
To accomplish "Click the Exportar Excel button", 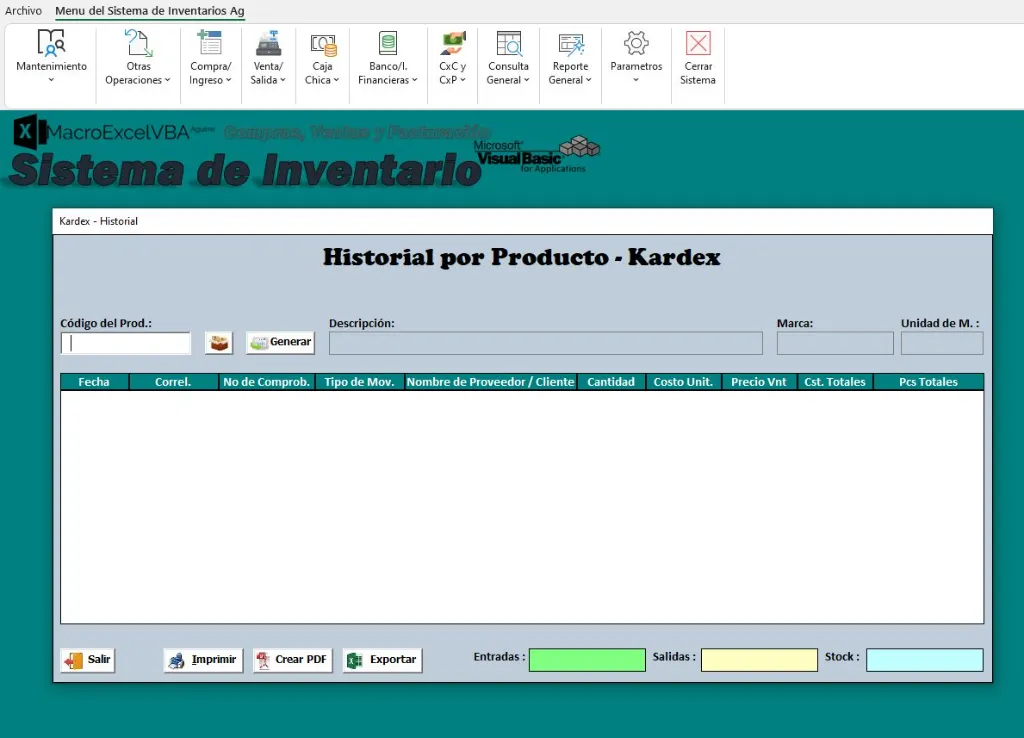I will [382, 659].
